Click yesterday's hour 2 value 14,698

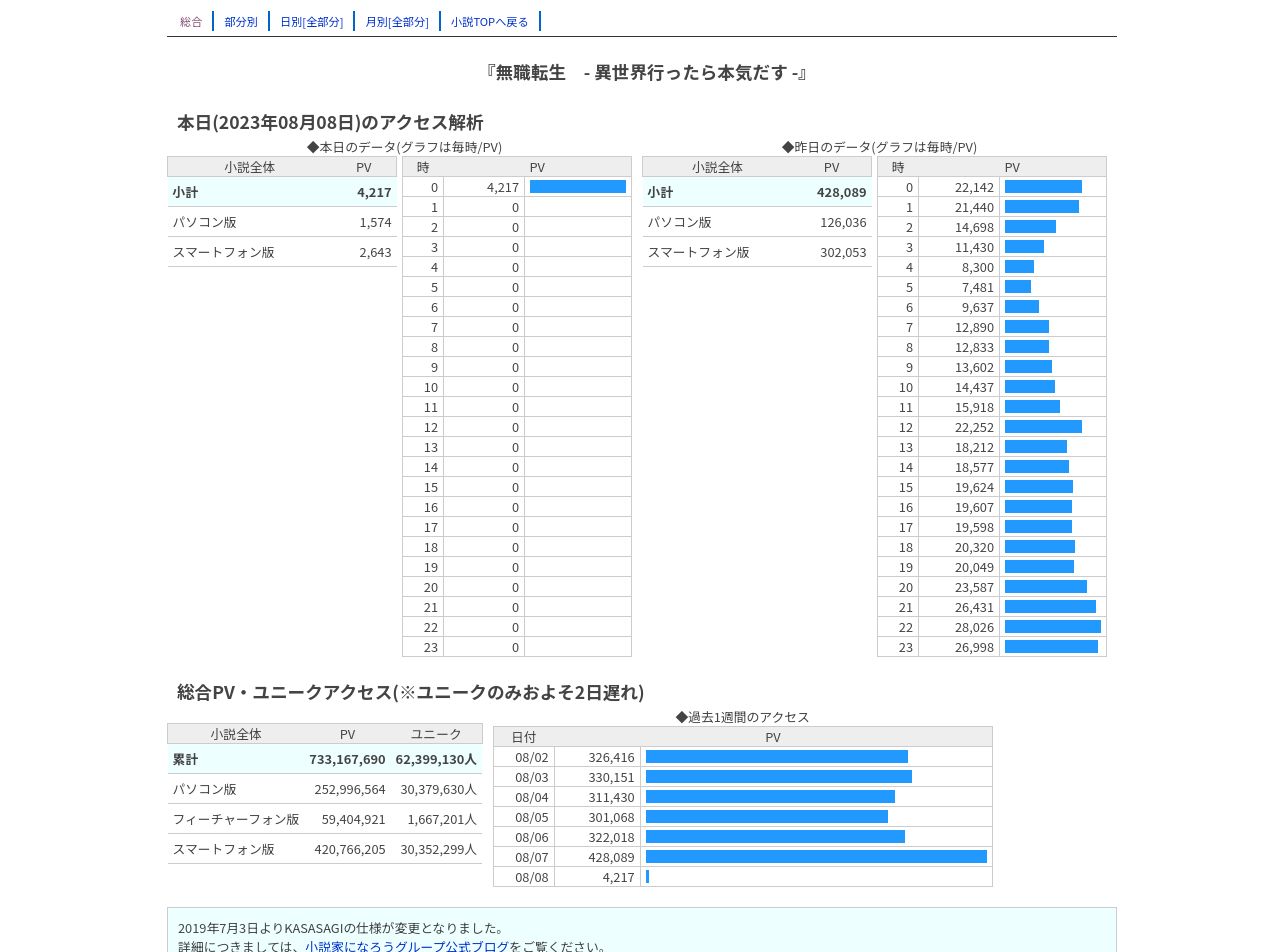974,227
